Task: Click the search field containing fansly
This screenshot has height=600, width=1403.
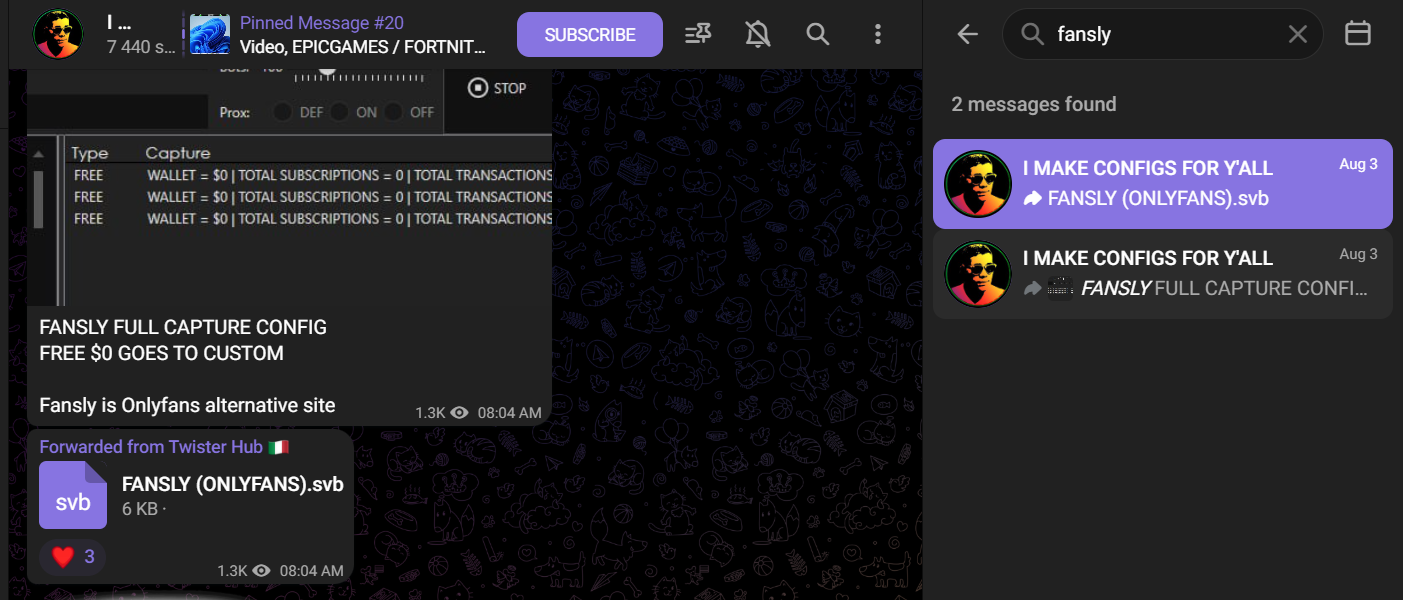Action: click(1163, 35)
